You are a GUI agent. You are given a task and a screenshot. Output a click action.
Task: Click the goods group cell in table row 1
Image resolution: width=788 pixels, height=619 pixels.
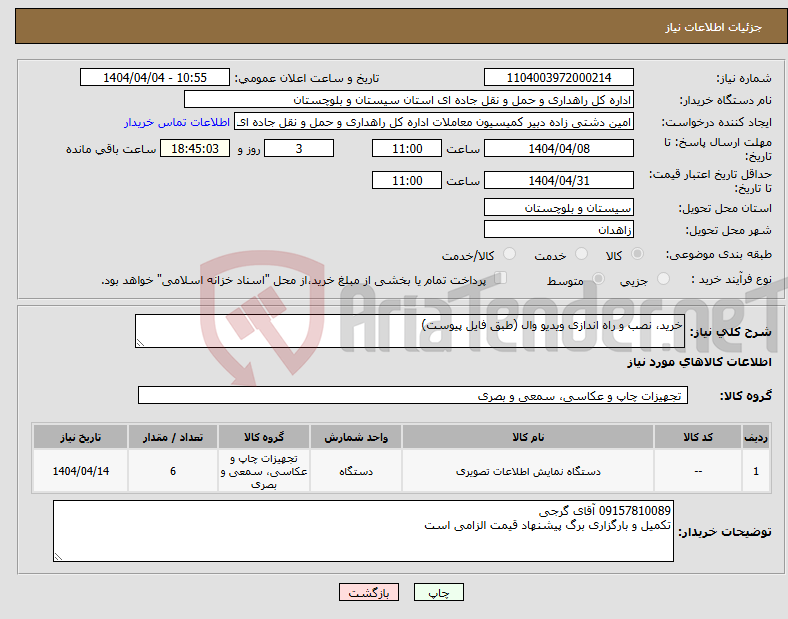(x=264, y=471)
